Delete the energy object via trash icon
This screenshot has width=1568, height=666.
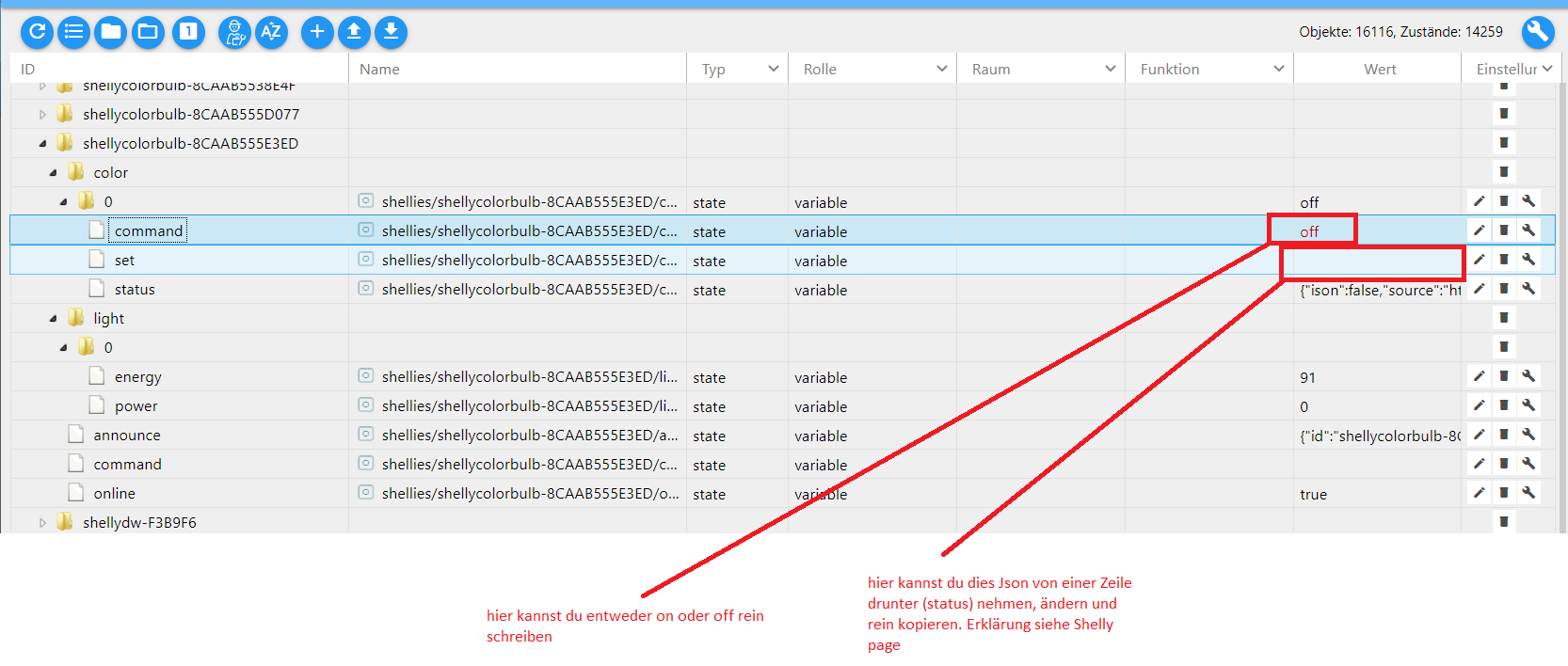[1504, 376]
